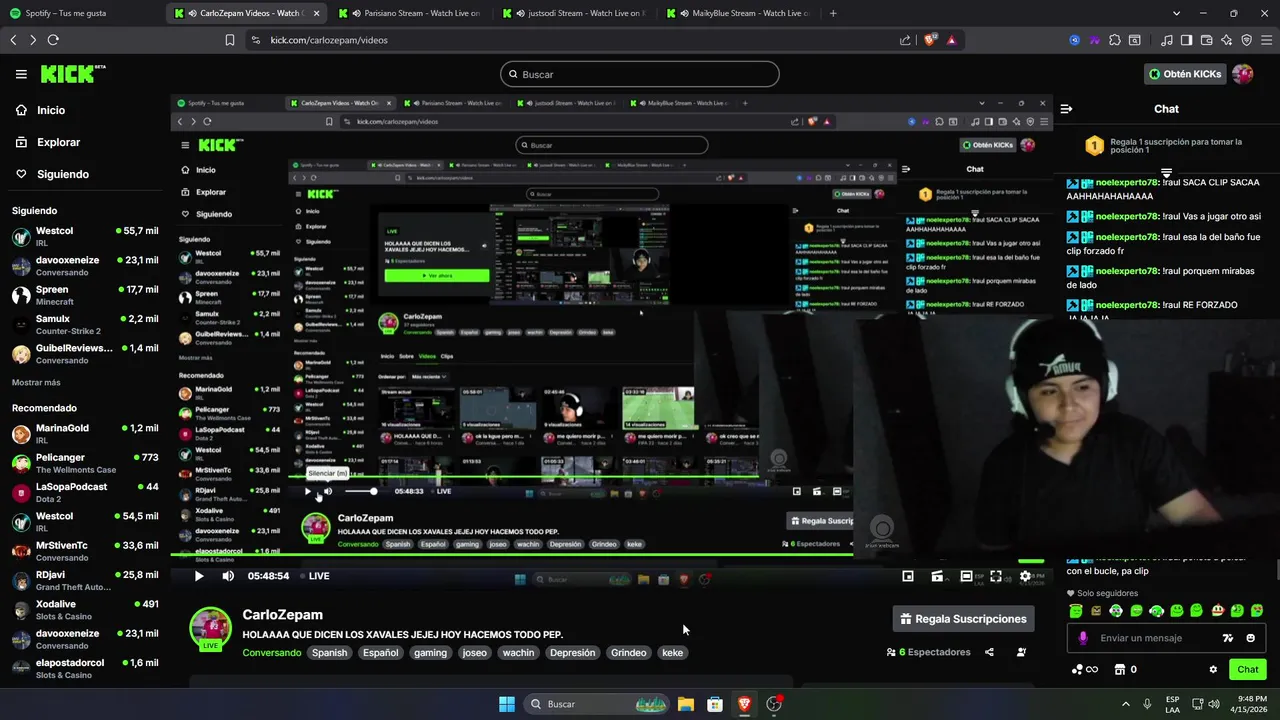
Task: Switch to the MaikyBlue Stream tab
Action: point(736,13)
